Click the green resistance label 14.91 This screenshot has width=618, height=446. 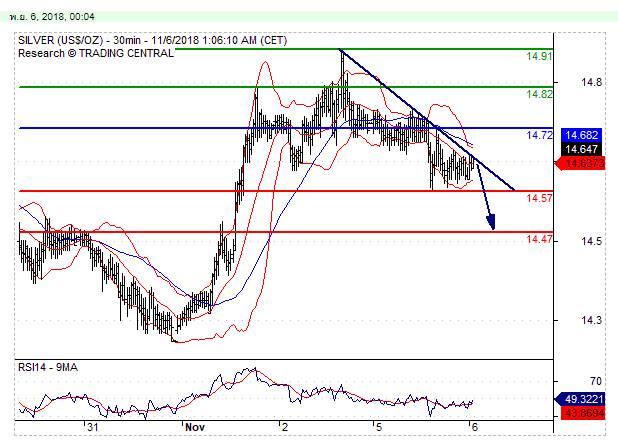[539, 56]
